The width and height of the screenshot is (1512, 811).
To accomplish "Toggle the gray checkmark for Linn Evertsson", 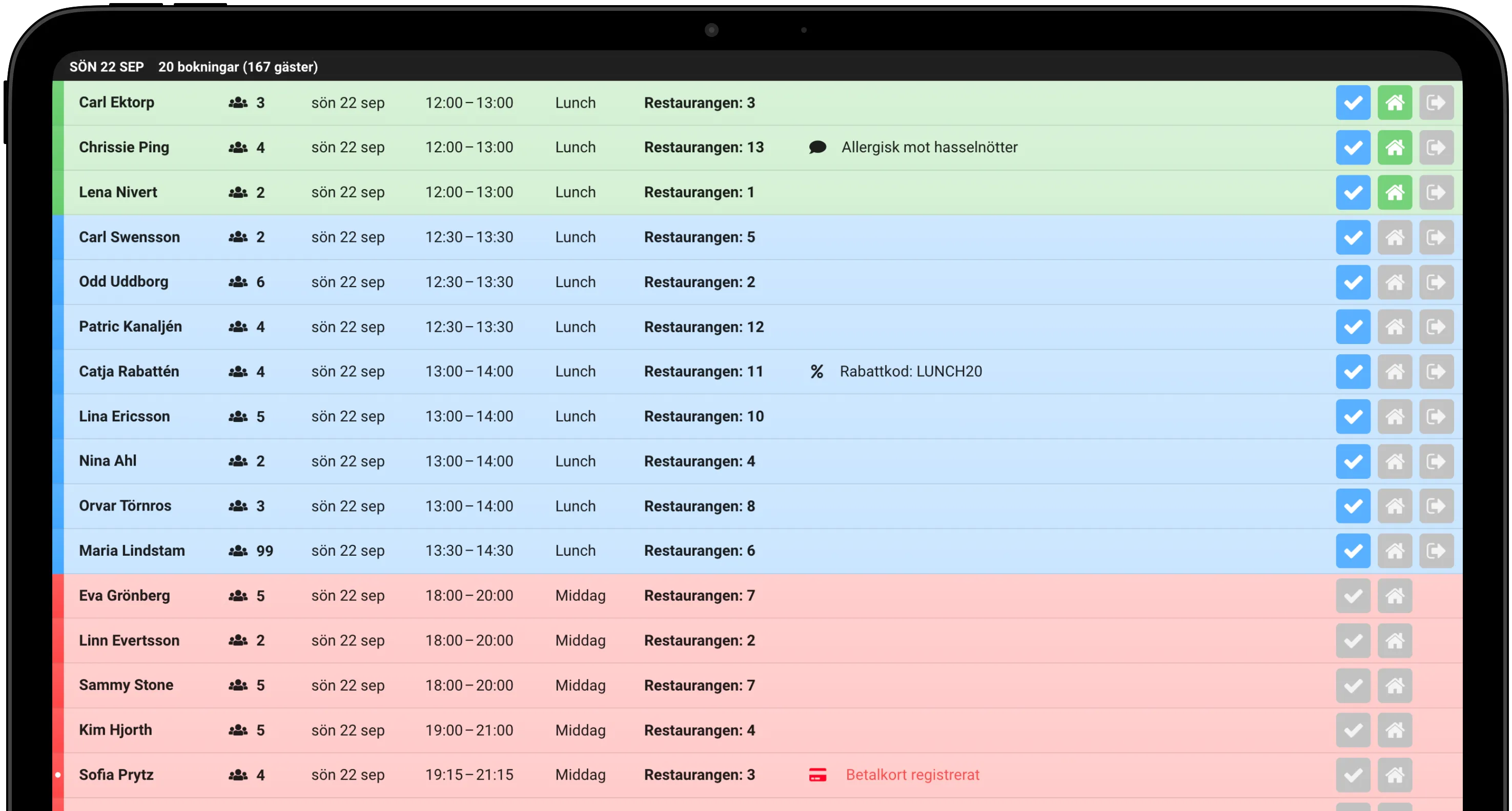I will click(x=1353, y=641).
